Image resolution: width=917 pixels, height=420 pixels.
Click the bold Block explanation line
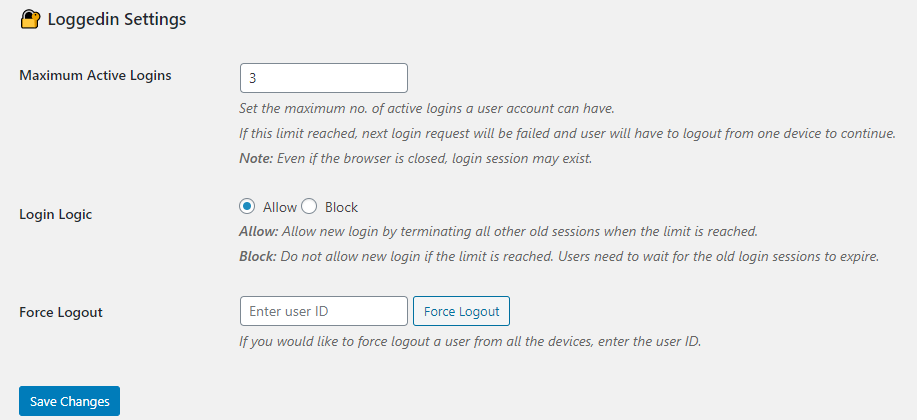point(560,257)
